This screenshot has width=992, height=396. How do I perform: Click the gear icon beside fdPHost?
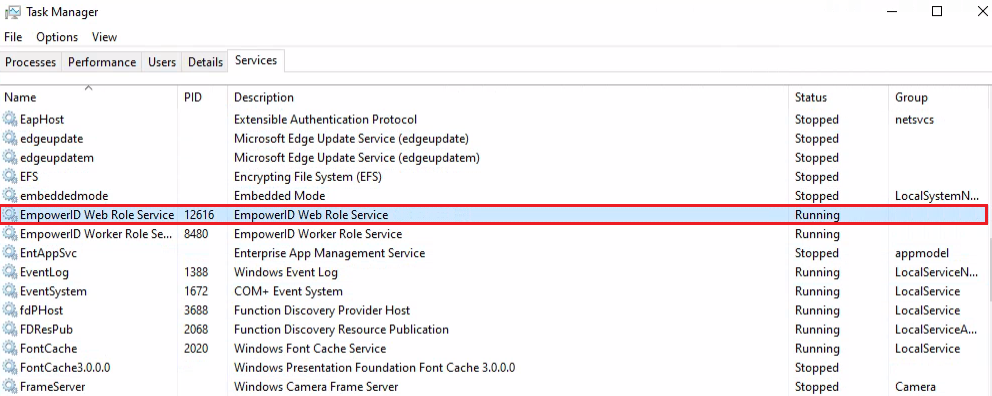click(10, 311)
